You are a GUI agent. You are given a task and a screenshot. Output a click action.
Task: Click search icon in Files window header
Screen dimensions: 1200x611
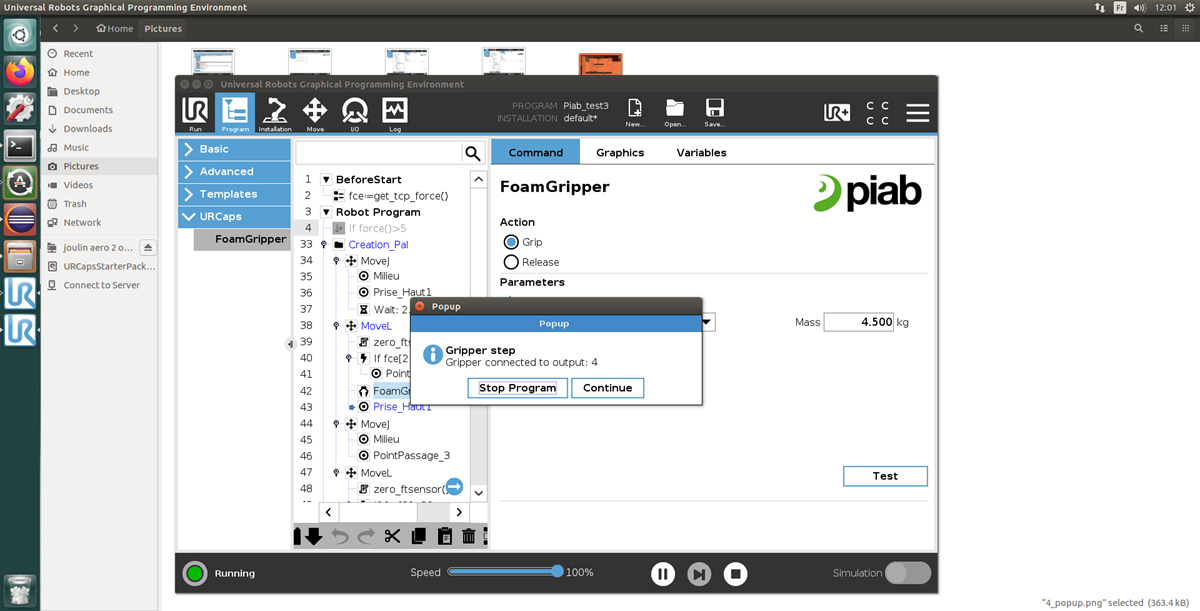(x=1138, y=29)
